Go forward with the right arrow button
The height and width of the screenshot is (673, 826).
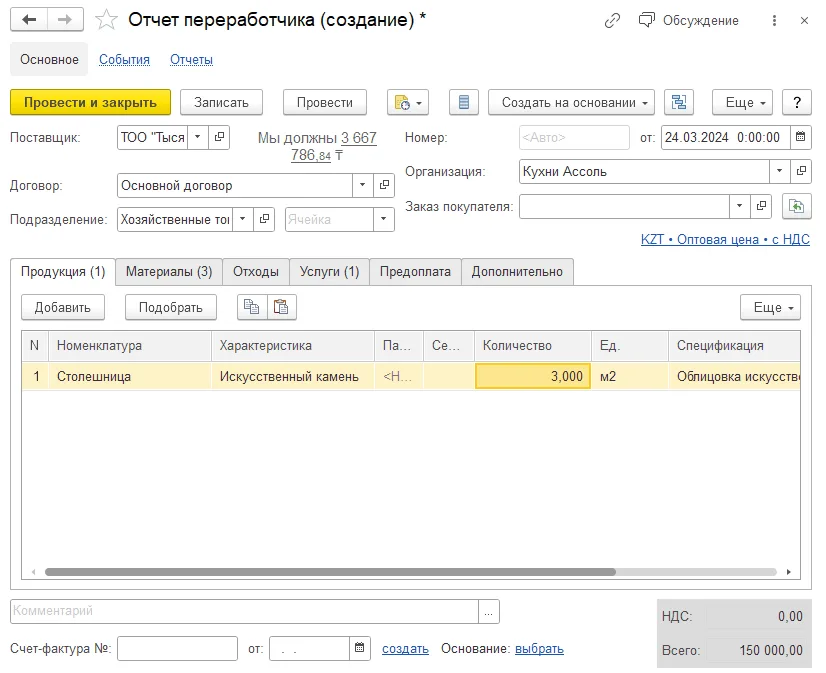[x=65, y=20]
